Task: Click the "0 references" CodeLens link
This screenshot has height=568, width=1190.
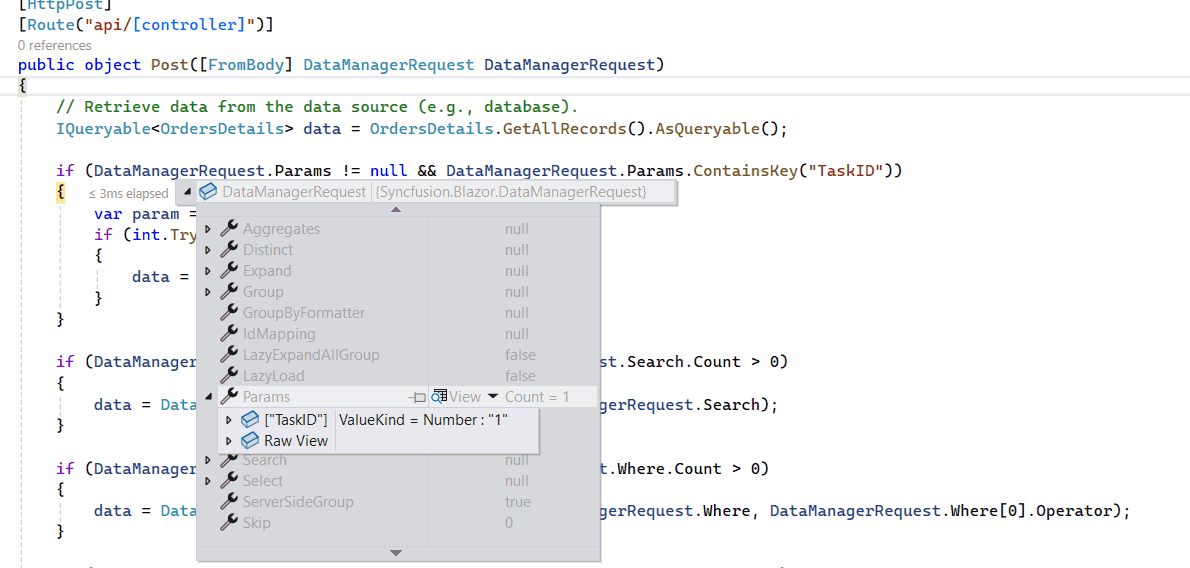Action: (54, 45)
